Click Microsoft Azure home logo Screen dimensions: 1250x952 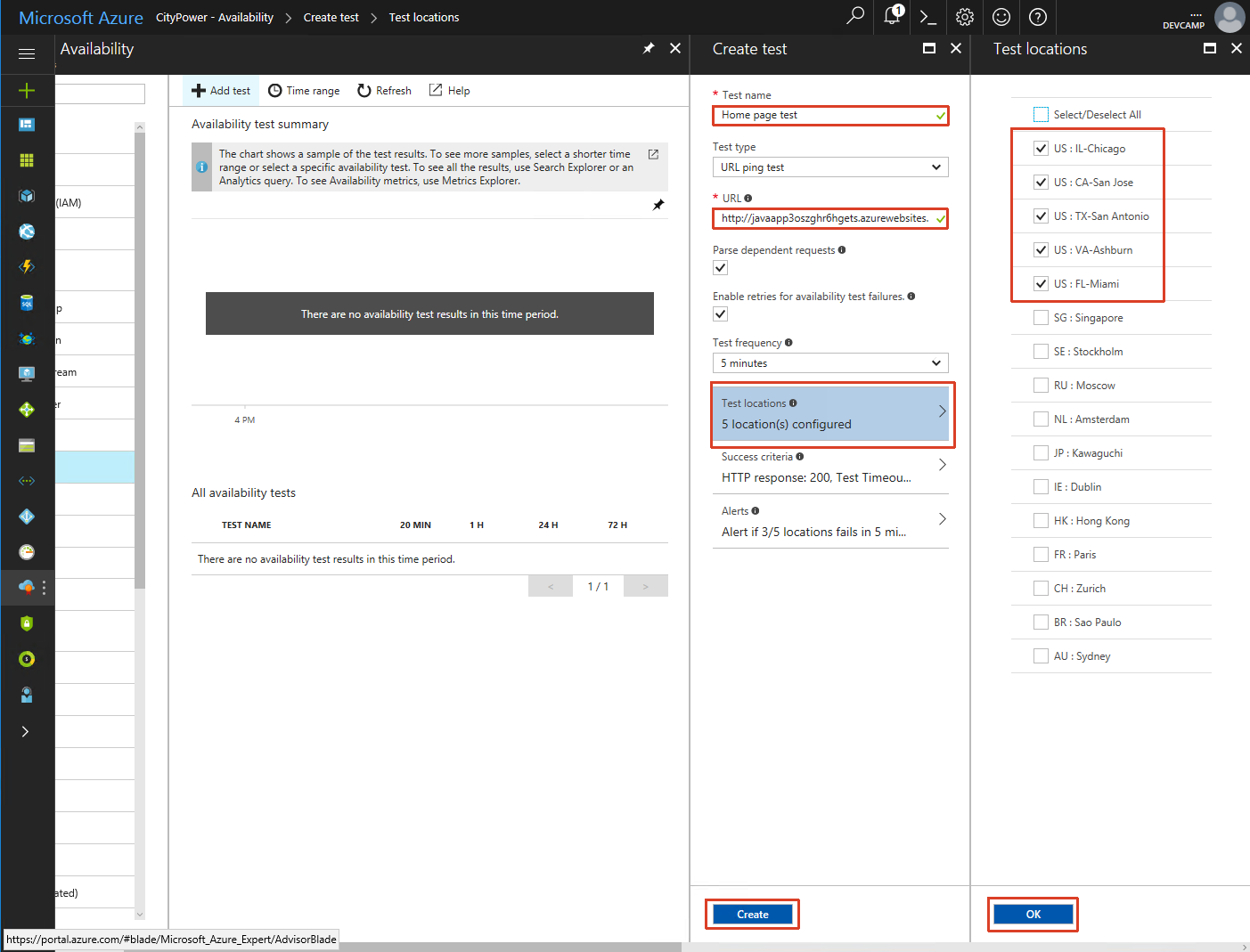(x=81, y=18)
